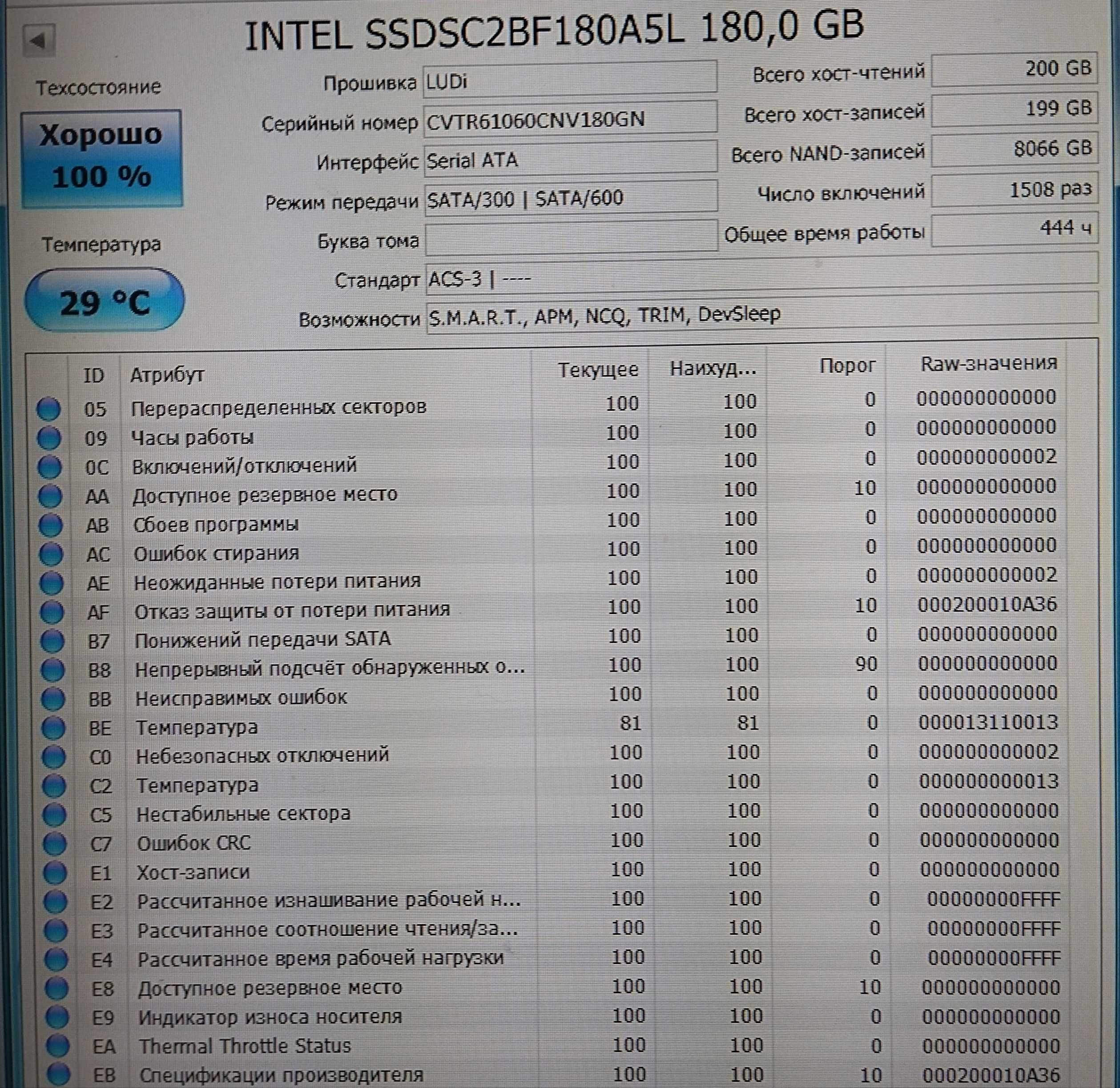This screenshot has height=1088, width=1120.
Task: Select the Ошибок стирания attribute text
Action: click(x=216, y=554)
